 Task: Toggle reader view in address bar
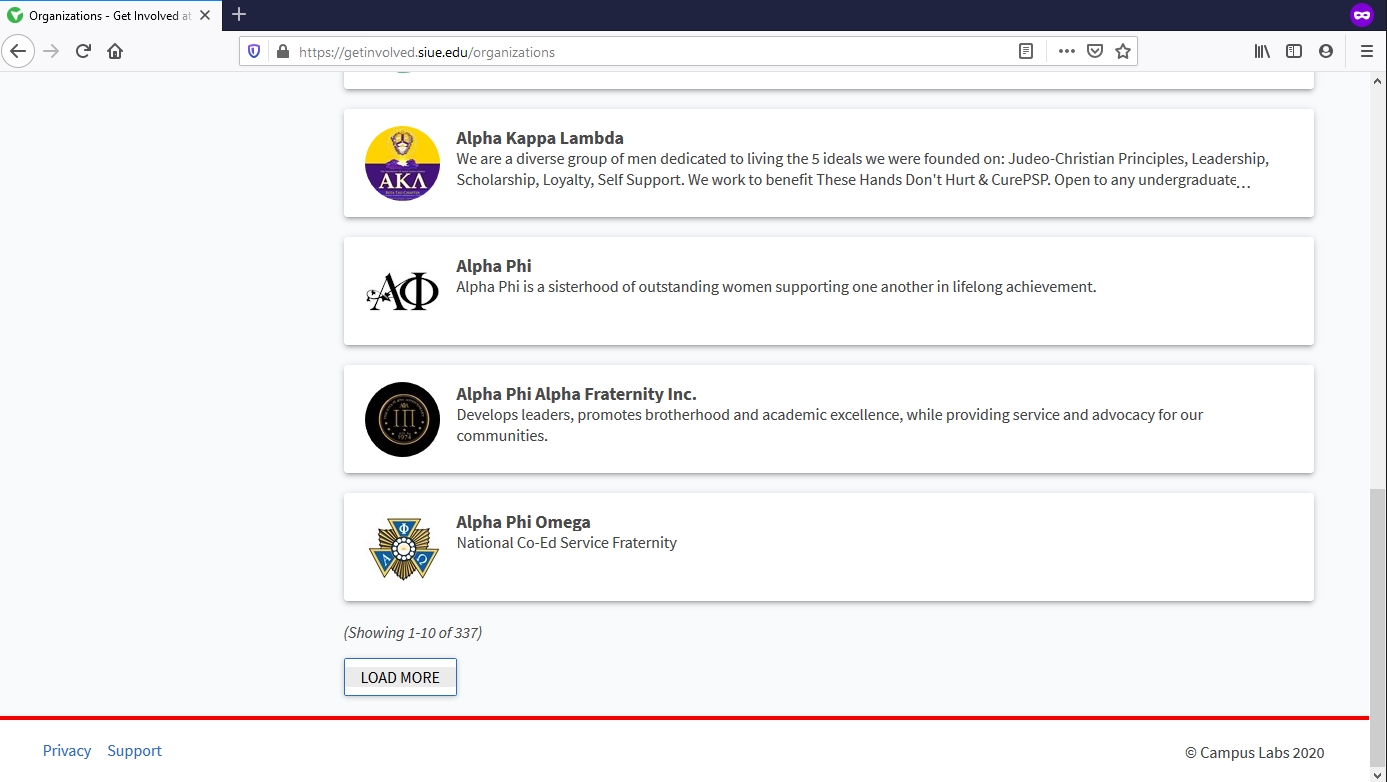(1025, 51)
